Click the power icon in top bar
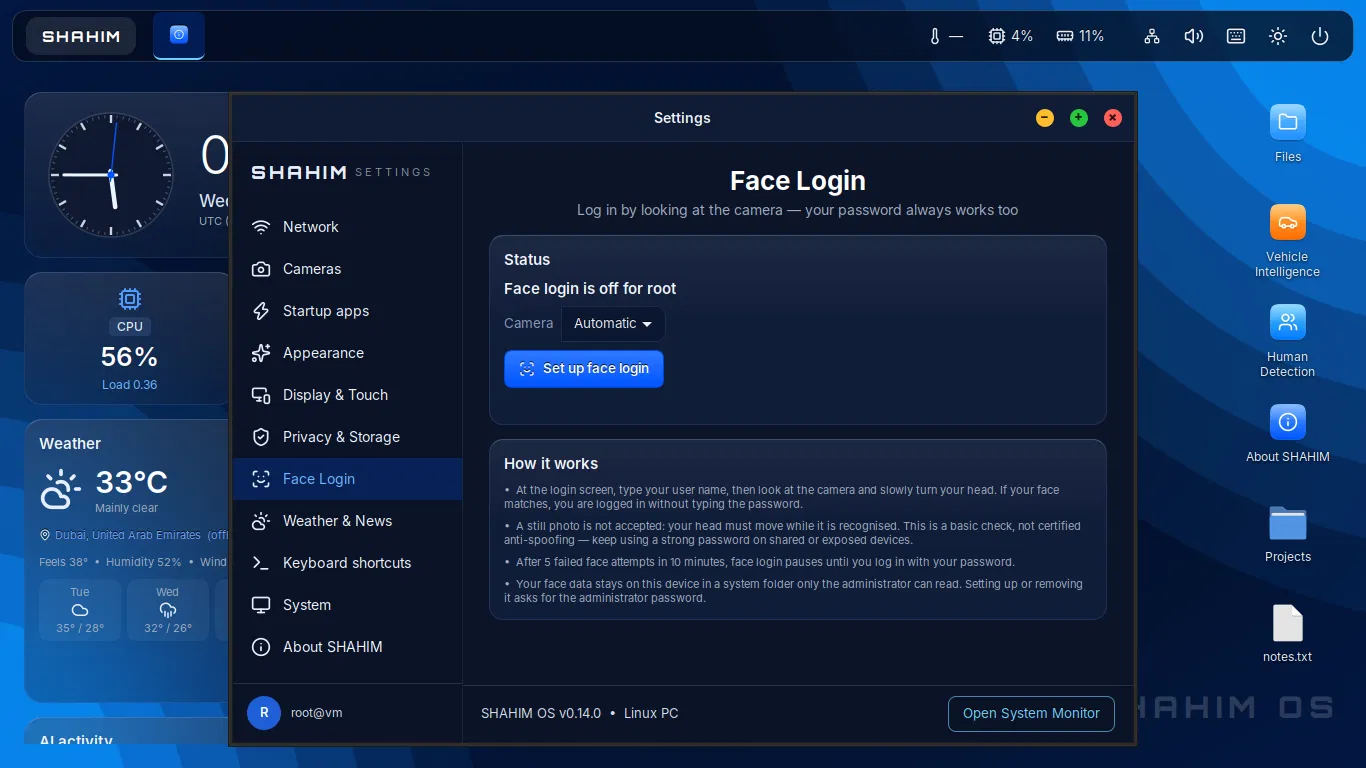This screenshot has height=768, width=1366. point(1320,36)
